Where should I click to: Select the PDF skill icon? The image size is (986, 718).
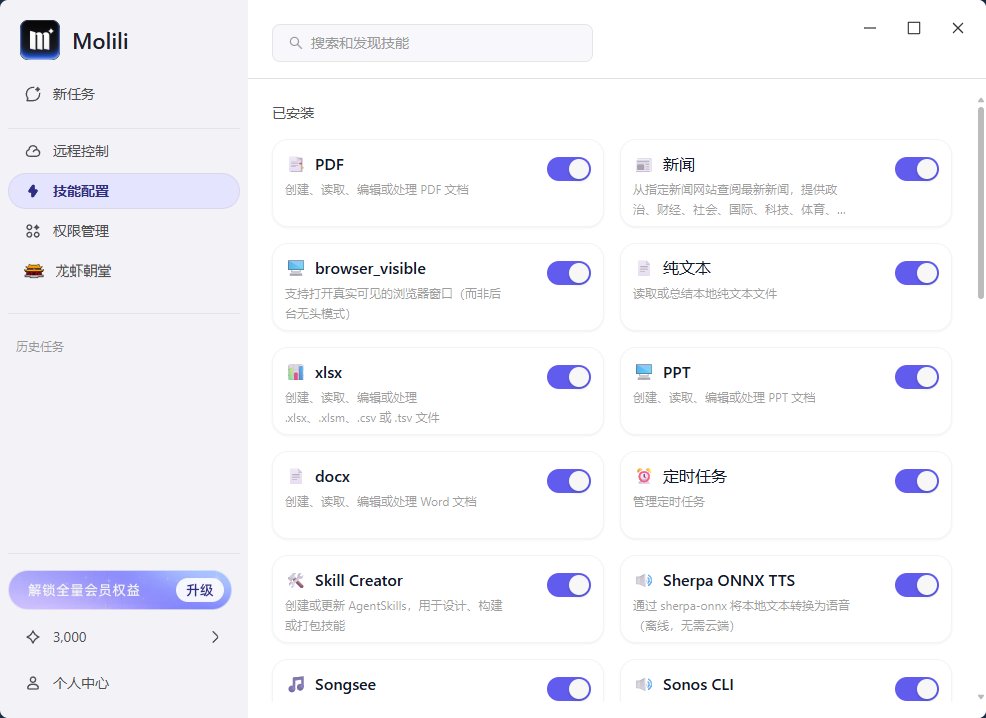(296, 164)
